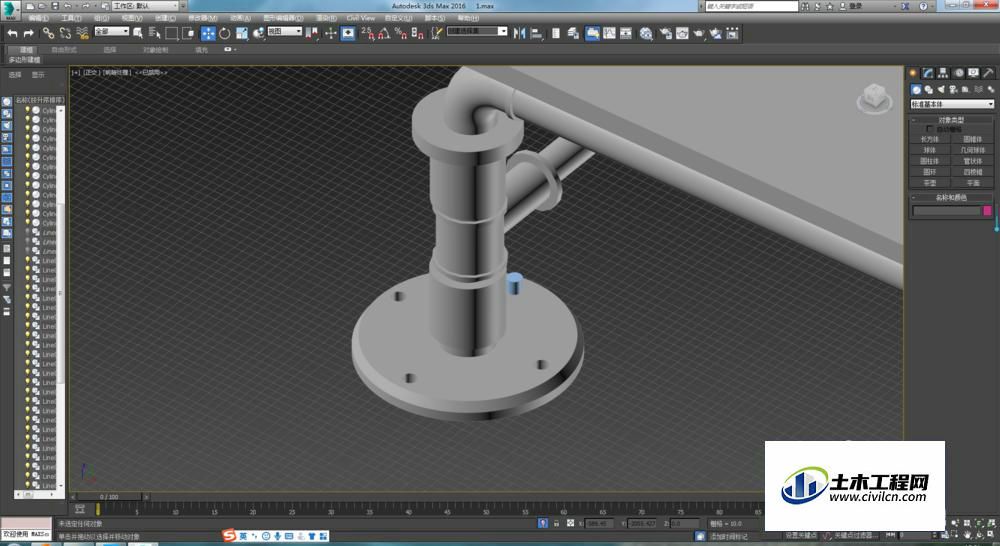
Task: Open the 全部 selection filter dropdown
Action: pyautogui.click(x=112, y=31)
